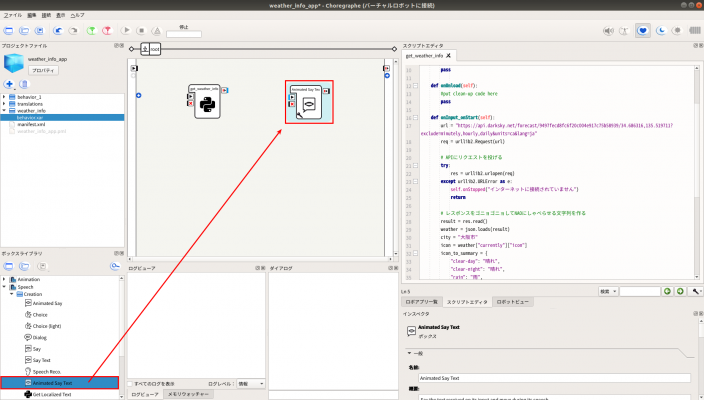Click the green Connect to robot icon
Image resolution: width=704 pixels, height=400 pixels.
(x=92, y=31)
